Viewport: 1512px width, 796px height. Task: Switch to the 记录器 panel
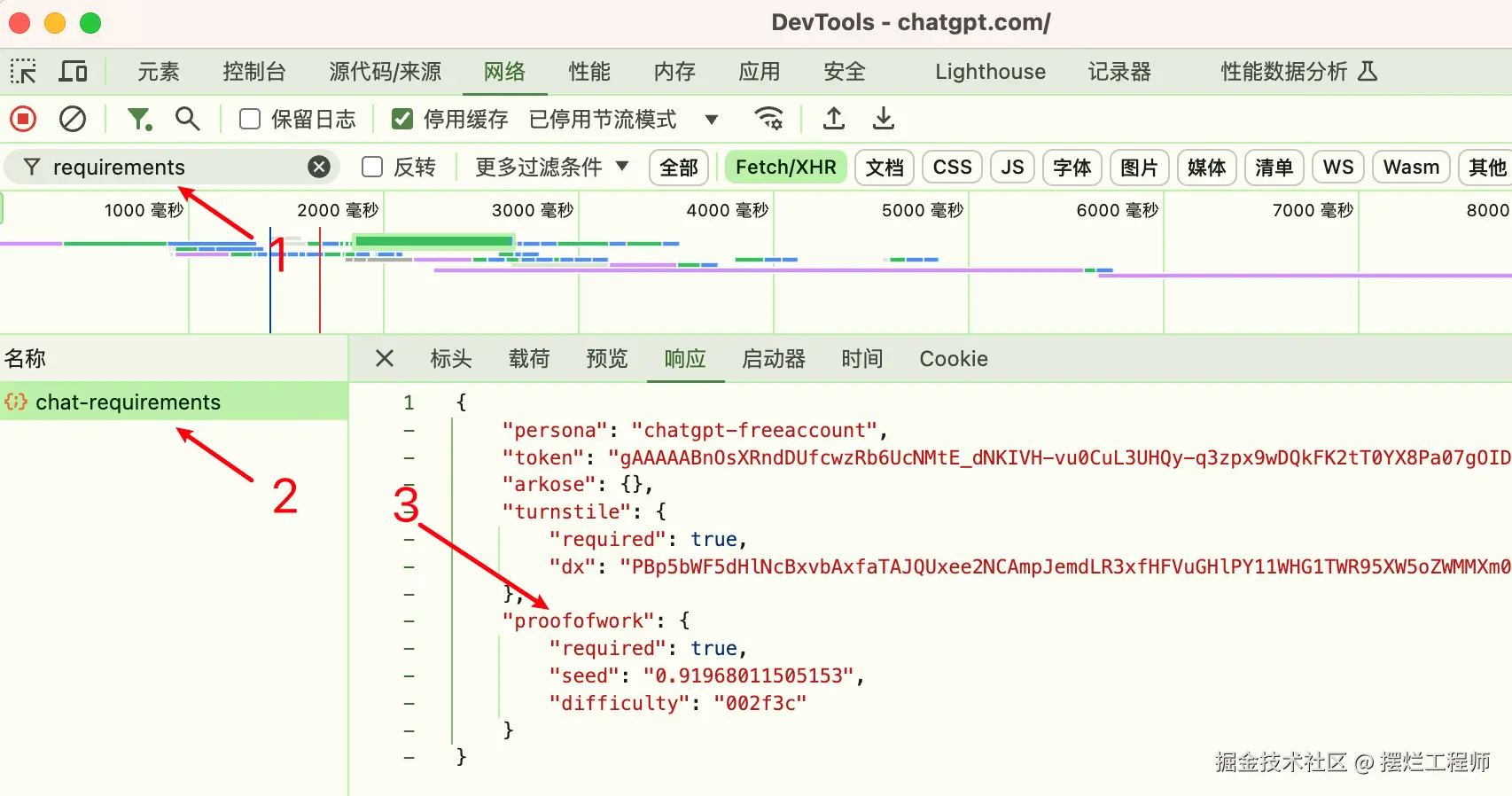(x=1119, y=71)
